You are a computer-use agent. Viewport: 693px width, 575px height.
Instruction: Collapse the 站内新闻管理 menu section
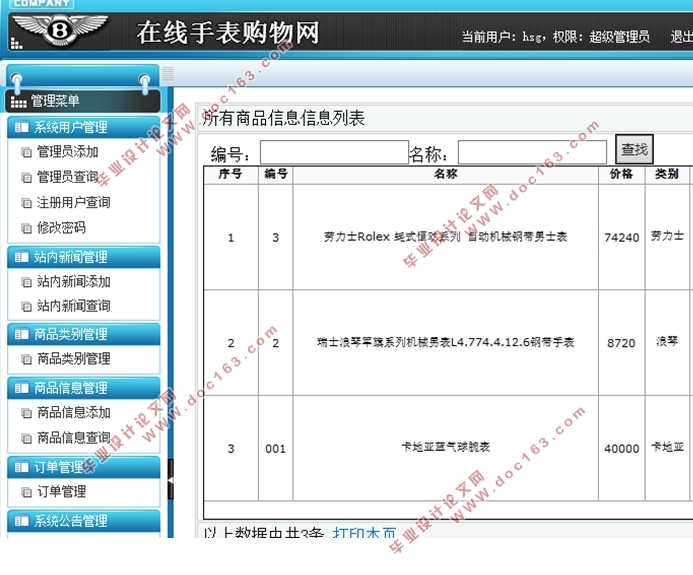click(84, 257)
